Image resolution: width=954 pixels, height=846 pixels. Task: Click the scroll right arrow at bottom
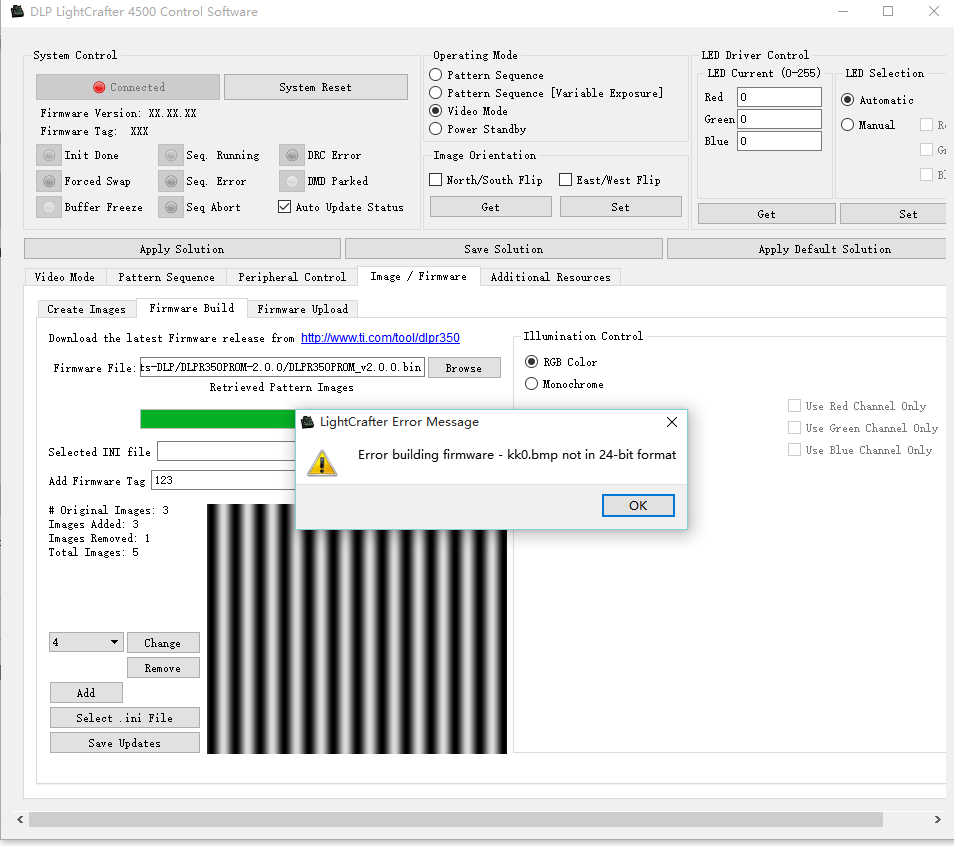(x=938, y=819)
